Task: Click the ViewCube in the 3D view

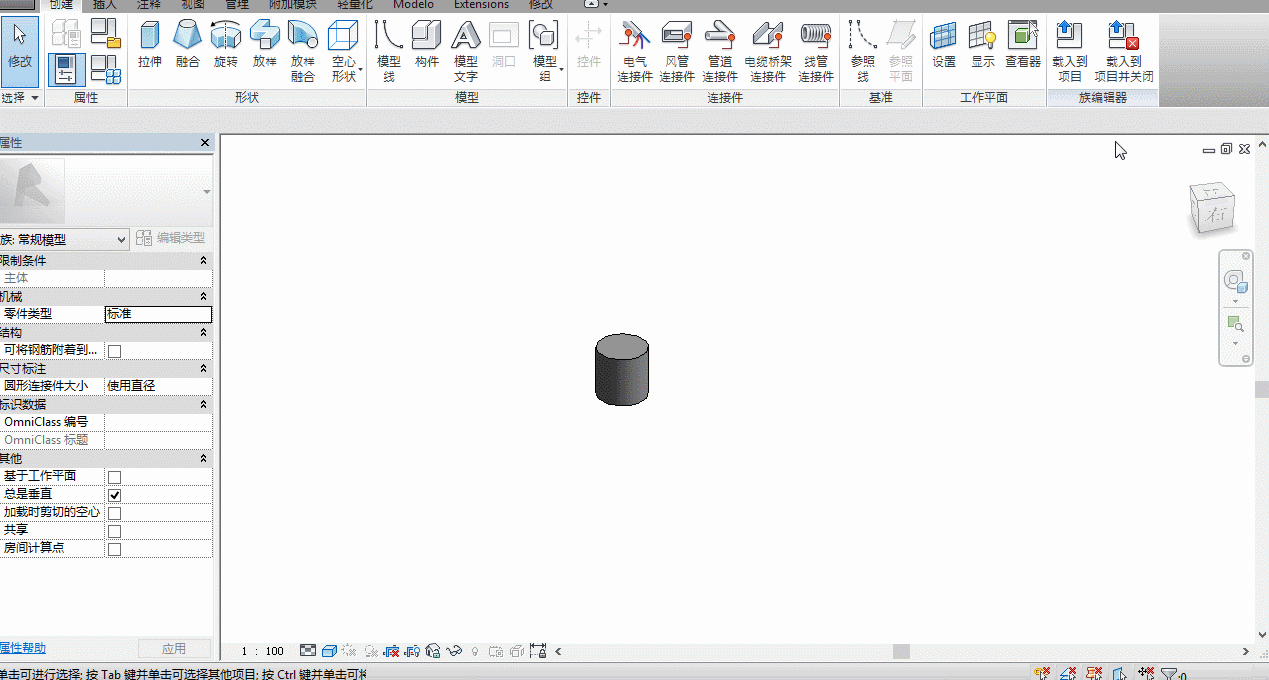Action: 1214,210
